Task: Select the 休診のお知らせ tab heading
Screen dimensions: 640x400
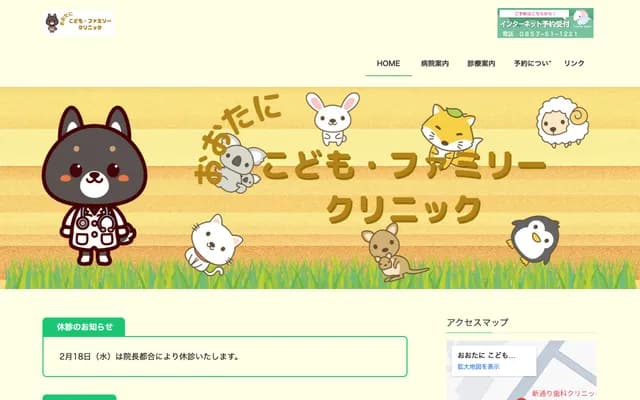Action: click(x=84, y=327)
